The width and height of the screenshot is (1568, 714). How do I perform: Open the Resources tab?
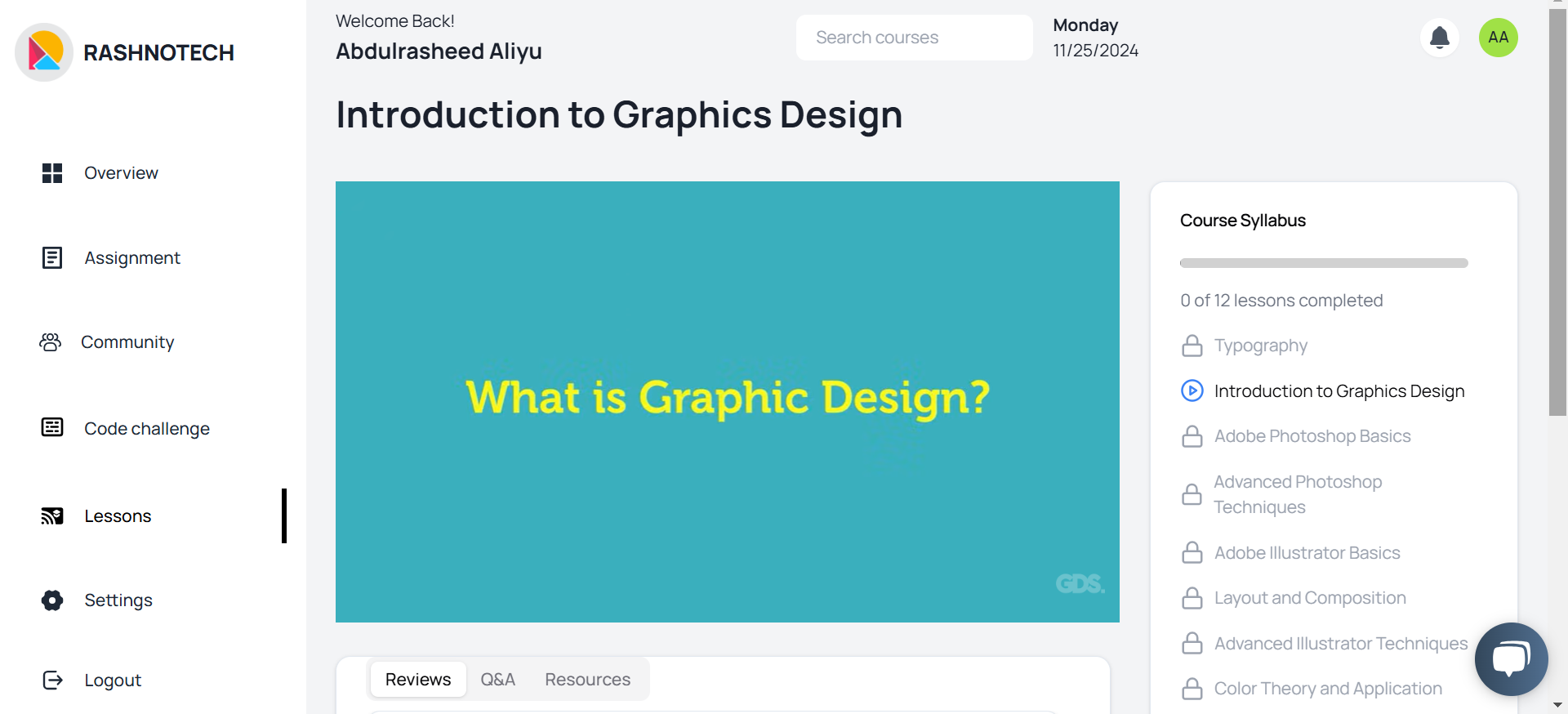(587, 680)
